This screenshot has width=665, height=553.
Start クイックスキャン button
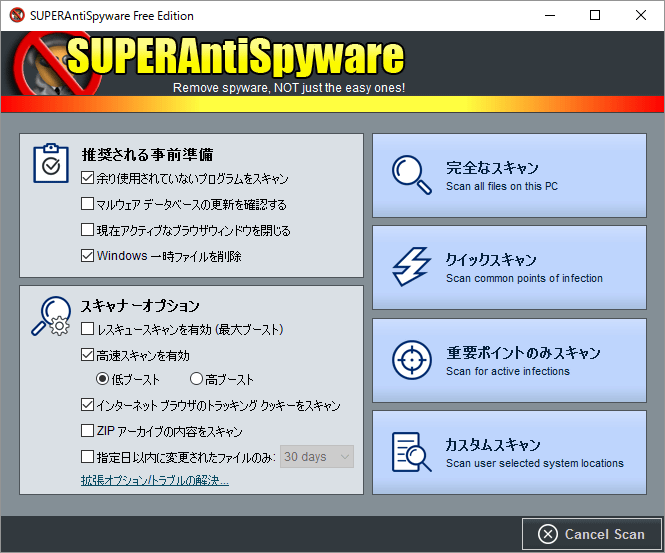coord(509,268)
